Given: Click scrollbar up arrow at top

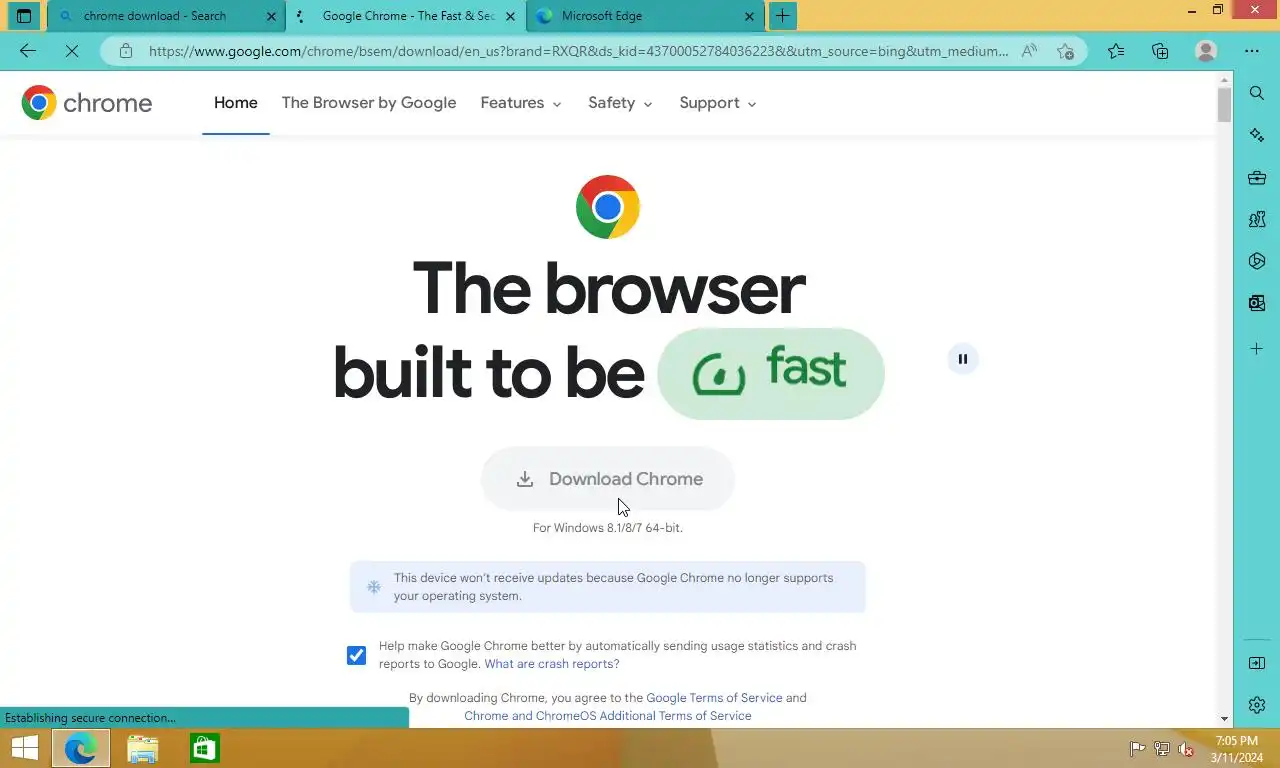Looking at the screenshot, I should point(1224,79).
